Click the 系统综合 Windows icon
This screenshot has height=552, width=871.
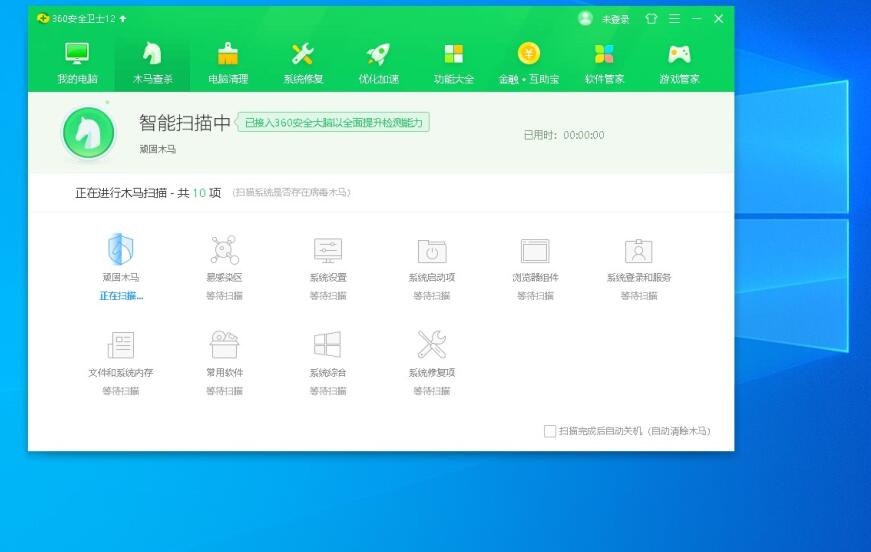328,344
